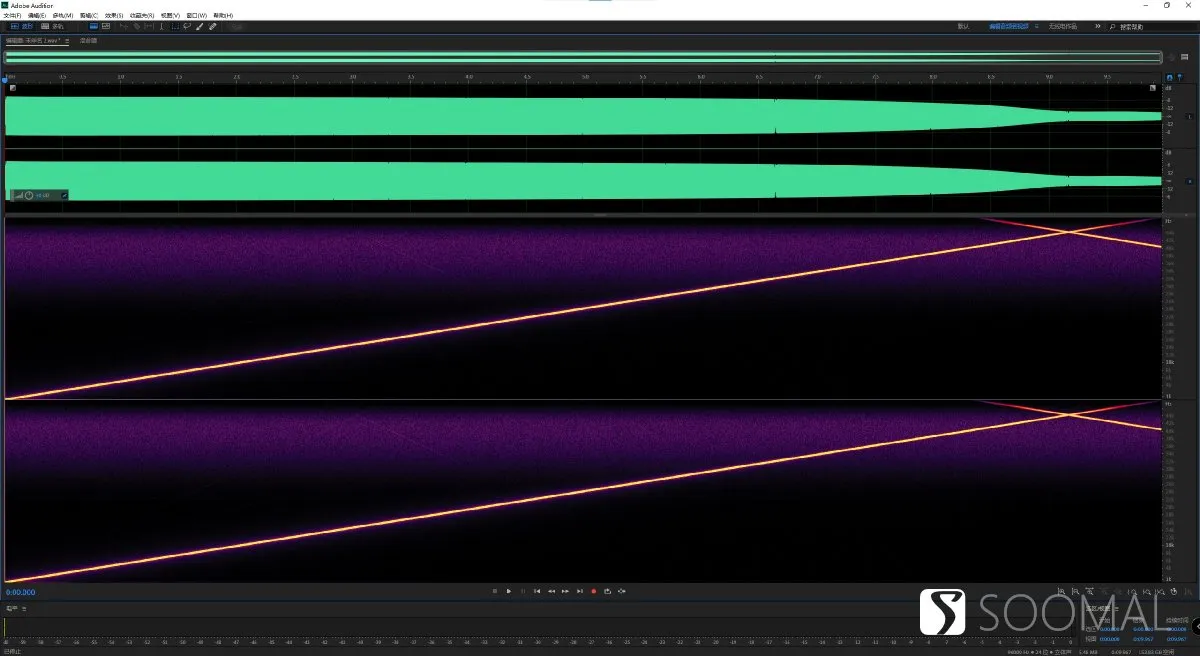Open the 效果(S) menu

click(115, 15)
